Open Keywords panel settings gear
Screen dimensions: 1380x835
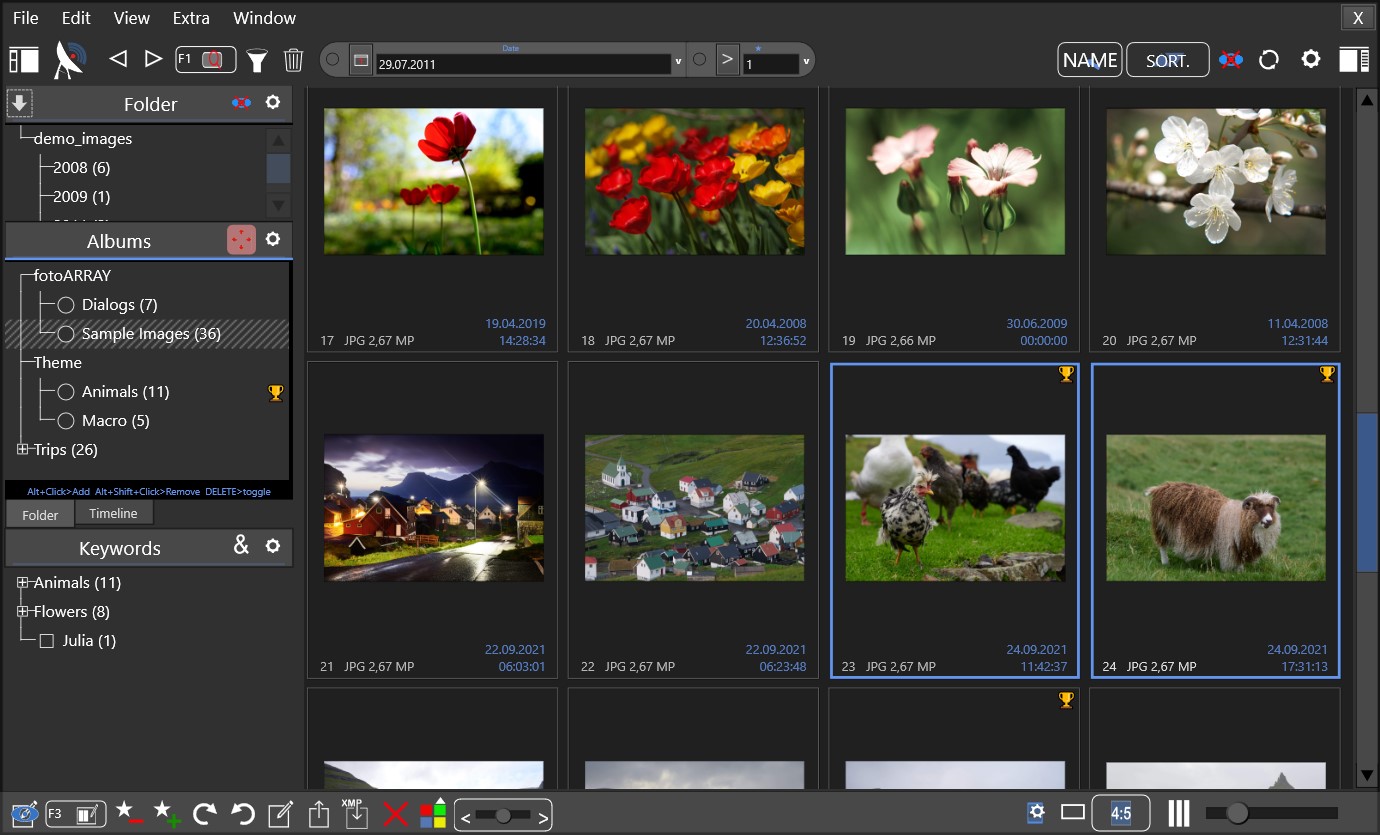pos(273,546)
